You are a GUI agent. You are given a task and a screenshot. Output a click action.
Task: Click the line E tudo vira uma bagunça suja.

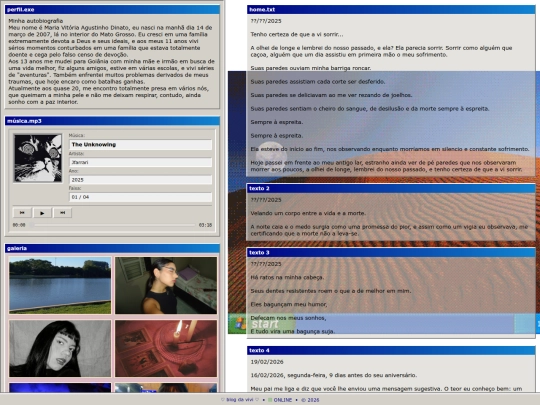point(292,331)
